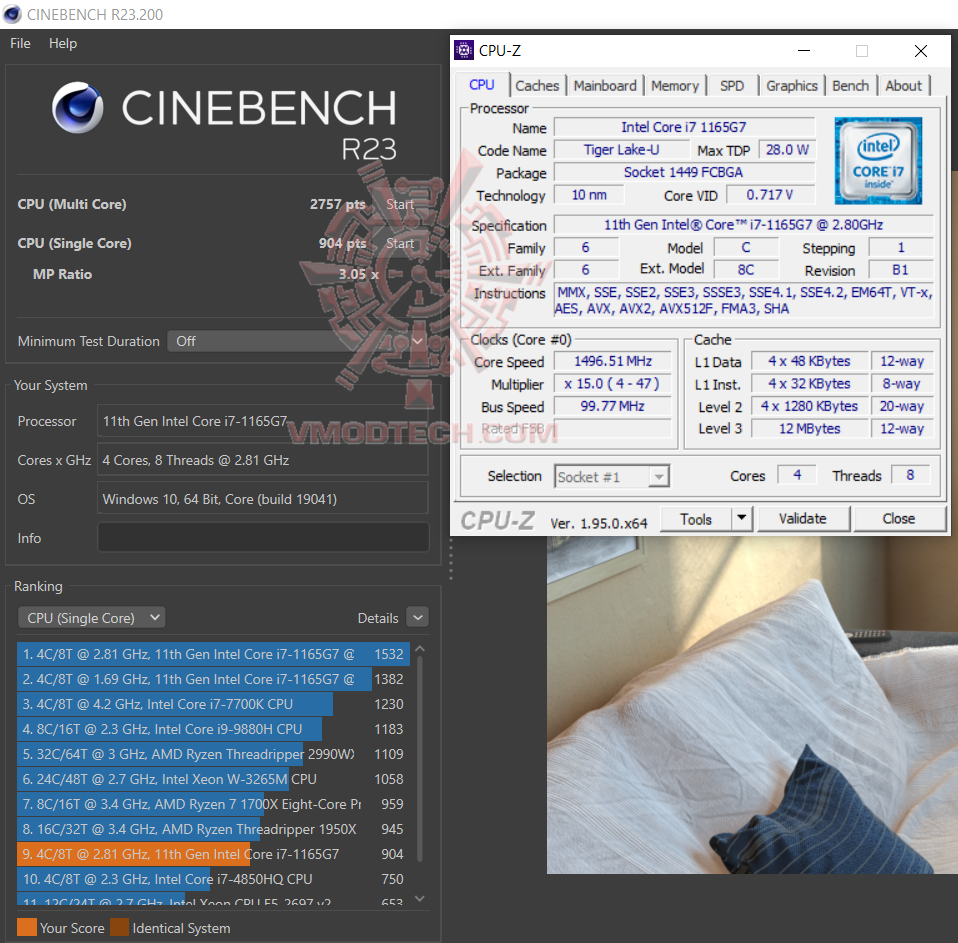
Task: Click the Close button at CPU-Z bottom
Action: pyautogui.click(x=899, y=519)
